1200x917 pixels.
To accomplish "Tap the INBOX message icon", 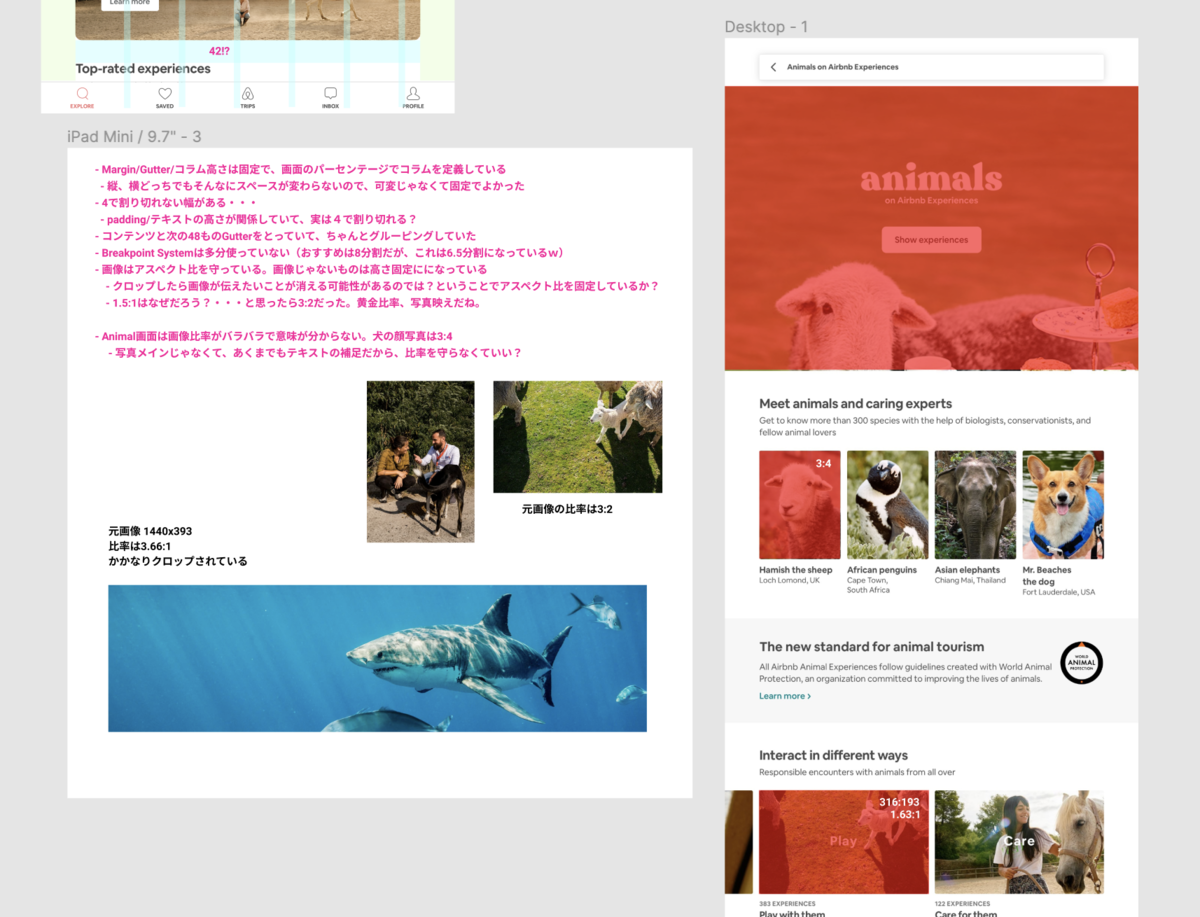I will click(330, 94).
